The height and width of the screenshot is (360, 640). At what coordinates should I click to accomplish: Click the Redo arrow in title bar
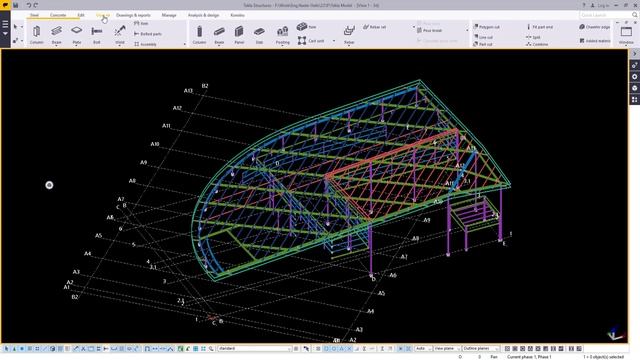pyautogui.click(x=36, y=5)
